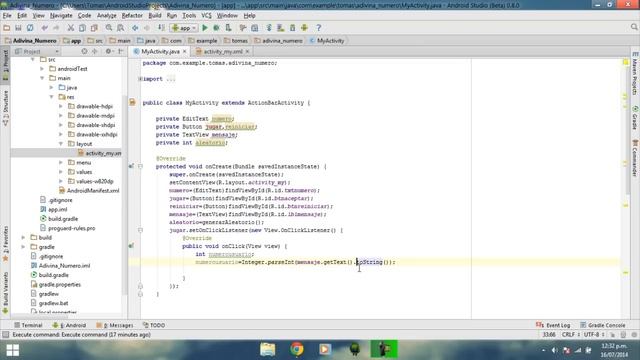Expand the drawable-hdpi folder
The image size is (640, 360).
tap(61, 106)
